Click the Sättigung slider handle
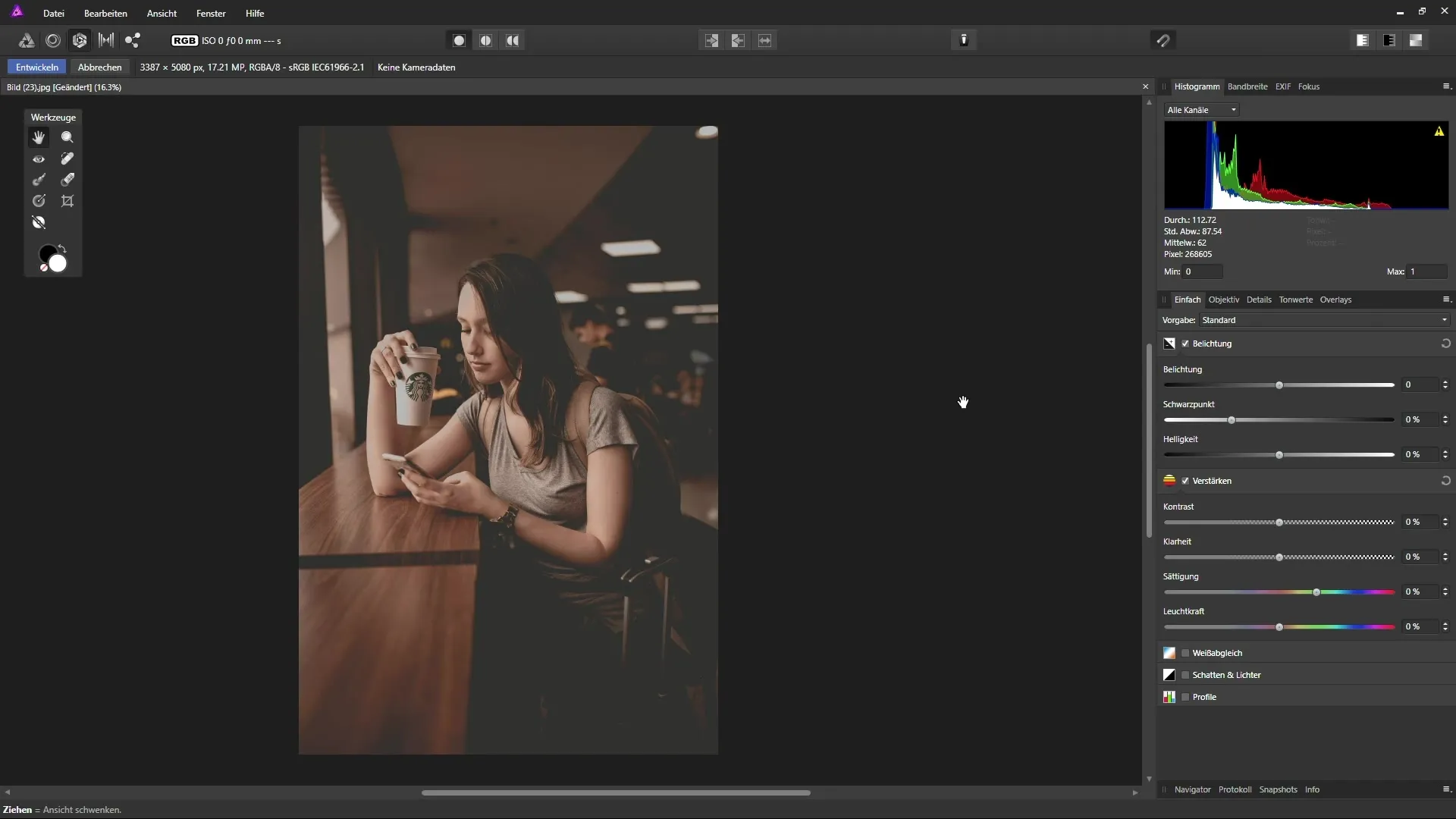 1316,592
